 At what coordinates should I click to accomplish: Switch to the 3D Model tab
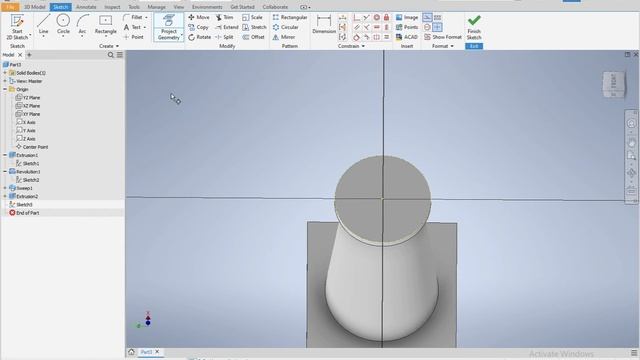35,7
